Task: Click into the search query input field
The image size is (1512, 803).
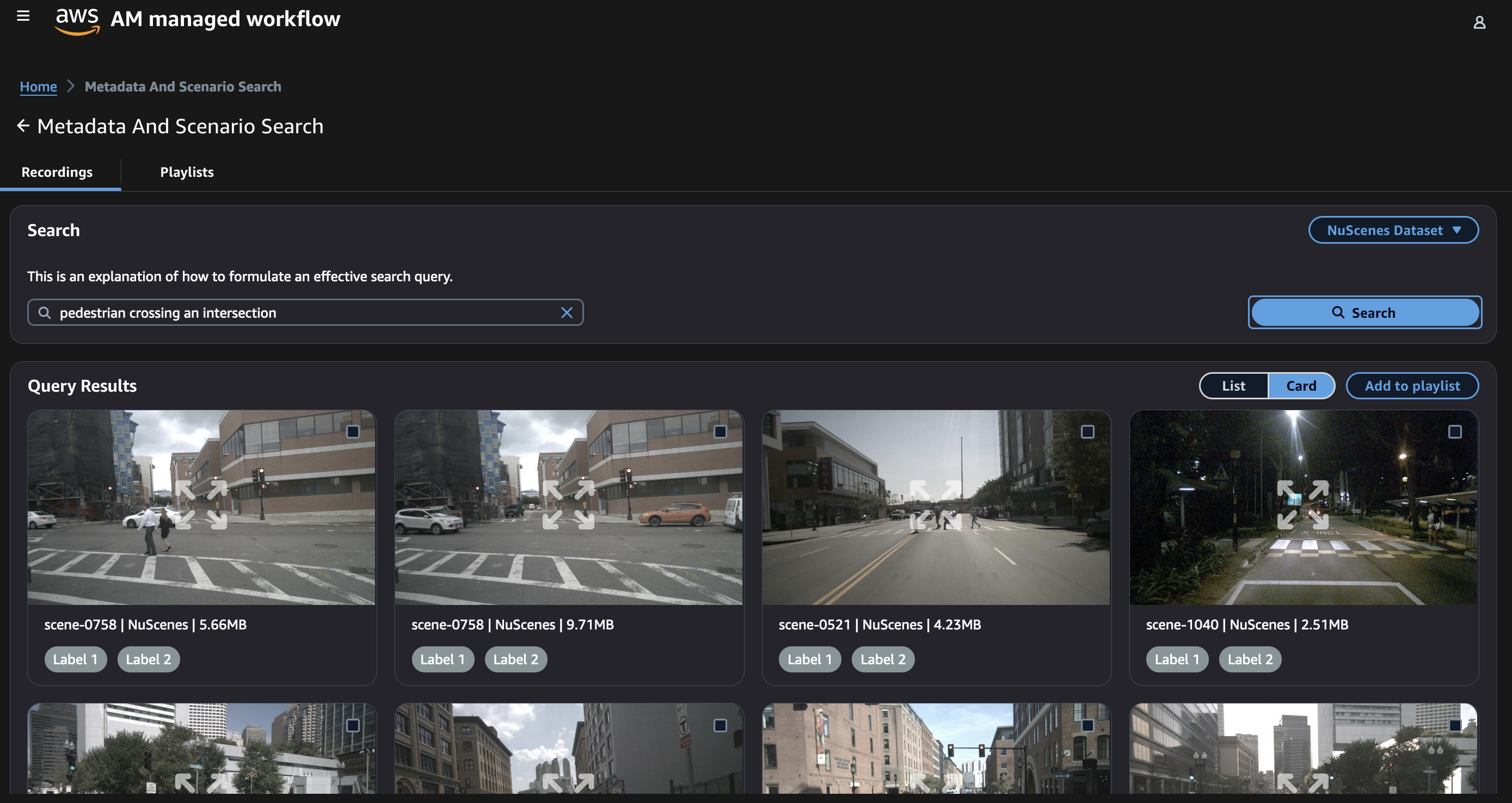Action: tap(305, 313)
